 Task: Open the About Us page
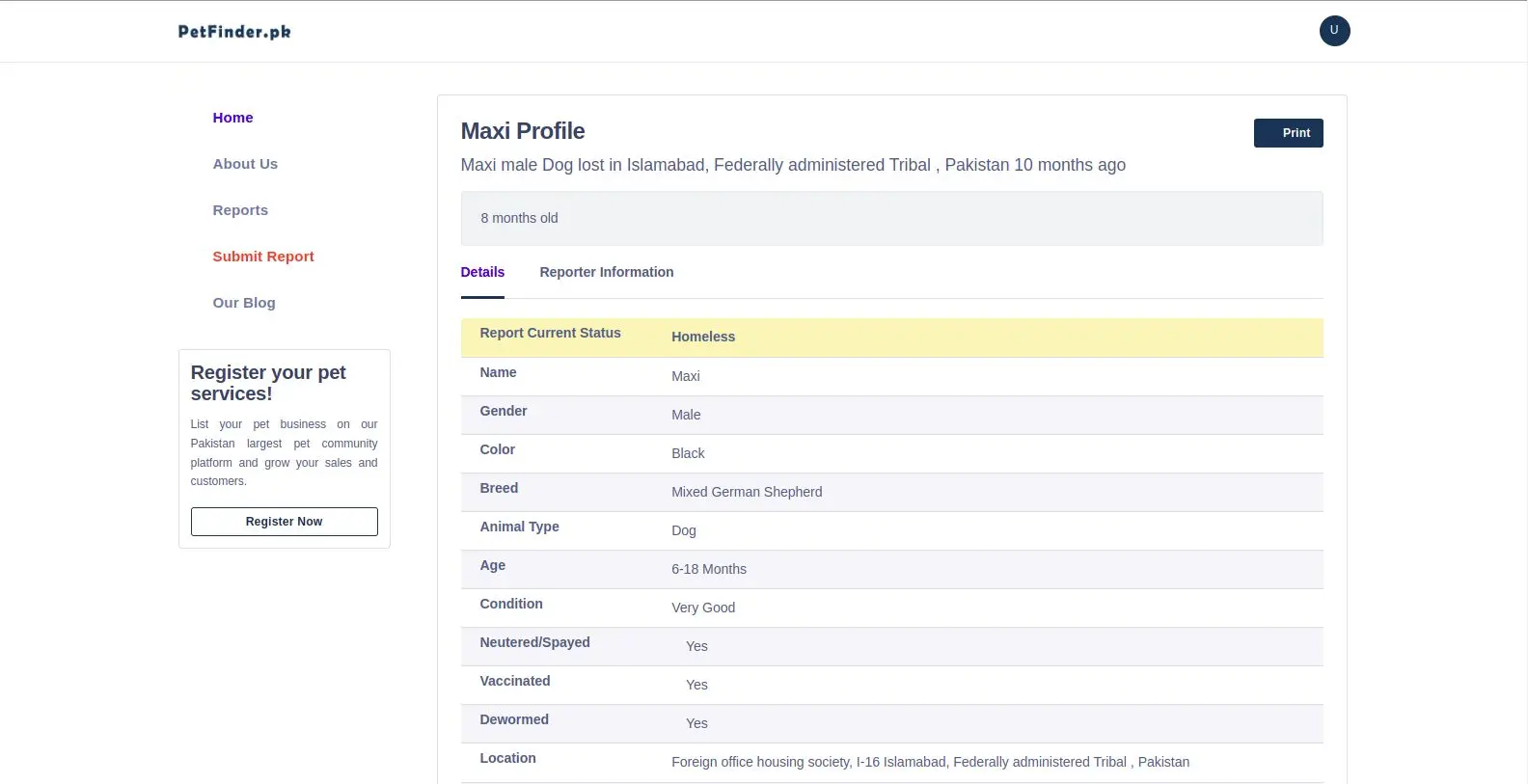(245, 164)
